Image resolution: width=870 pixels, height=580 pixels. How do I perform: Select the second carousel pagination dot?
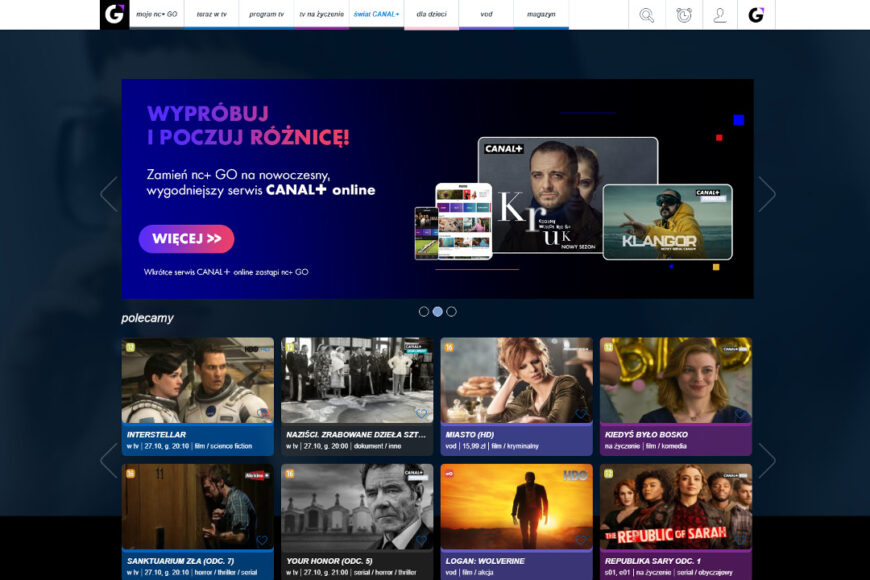[x=438, y=311]
